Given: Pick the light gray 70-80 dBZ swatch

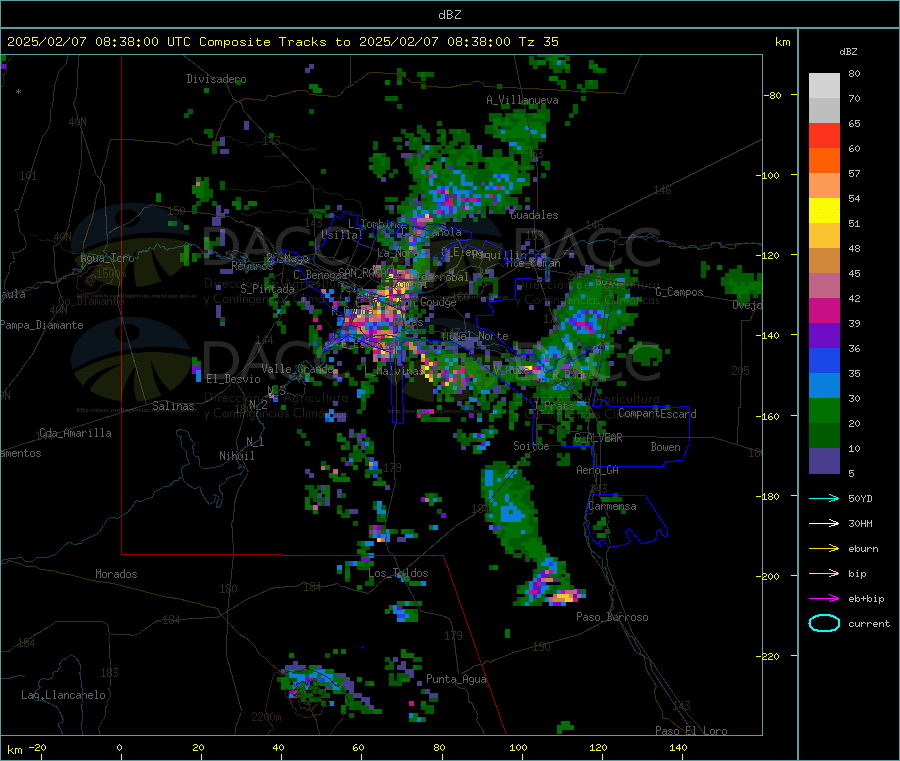Looking at the screenshot, I should (x=824, y=86).
